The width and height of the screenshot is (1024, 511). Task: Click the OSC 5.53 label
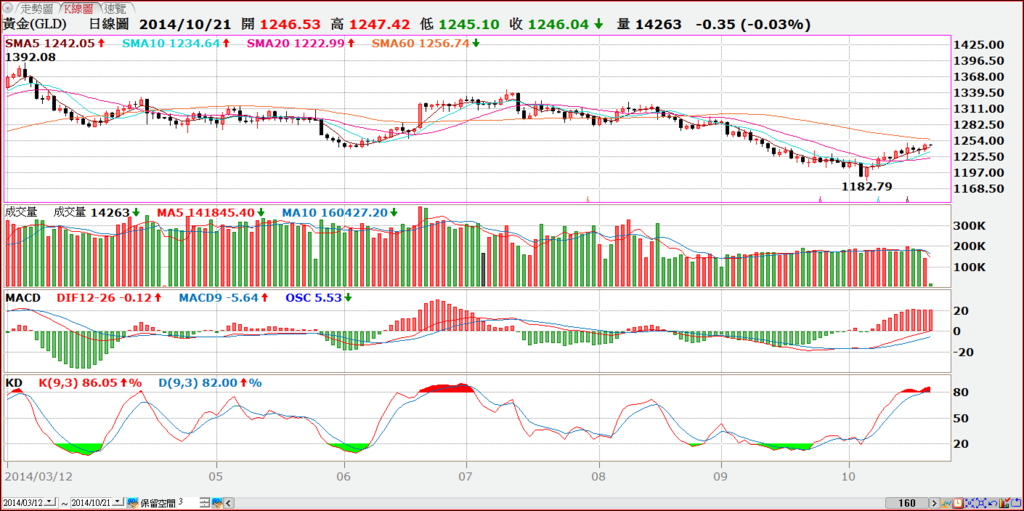pos(313,298)
